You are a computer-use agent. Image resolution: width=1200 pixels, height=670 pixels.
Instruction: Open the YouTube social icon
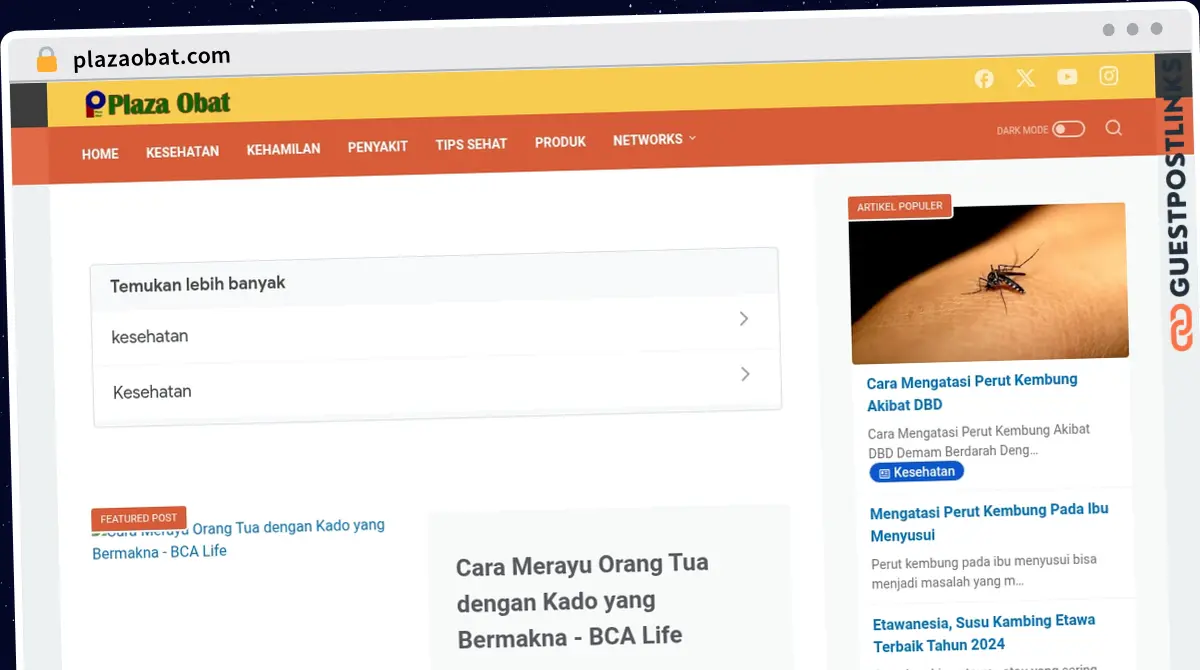[x=1067, y=77]
